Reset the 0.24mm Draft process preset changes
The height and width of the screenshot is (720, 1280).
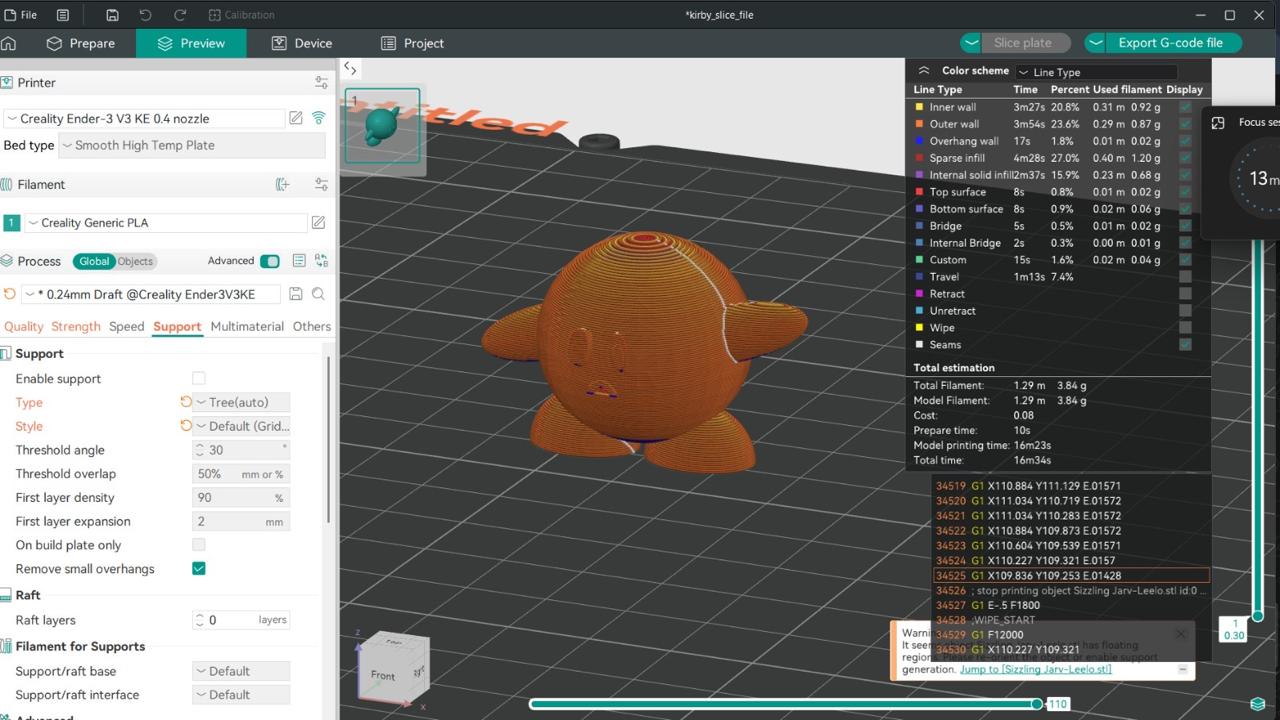pyautogui.click(x=10, y=294)
